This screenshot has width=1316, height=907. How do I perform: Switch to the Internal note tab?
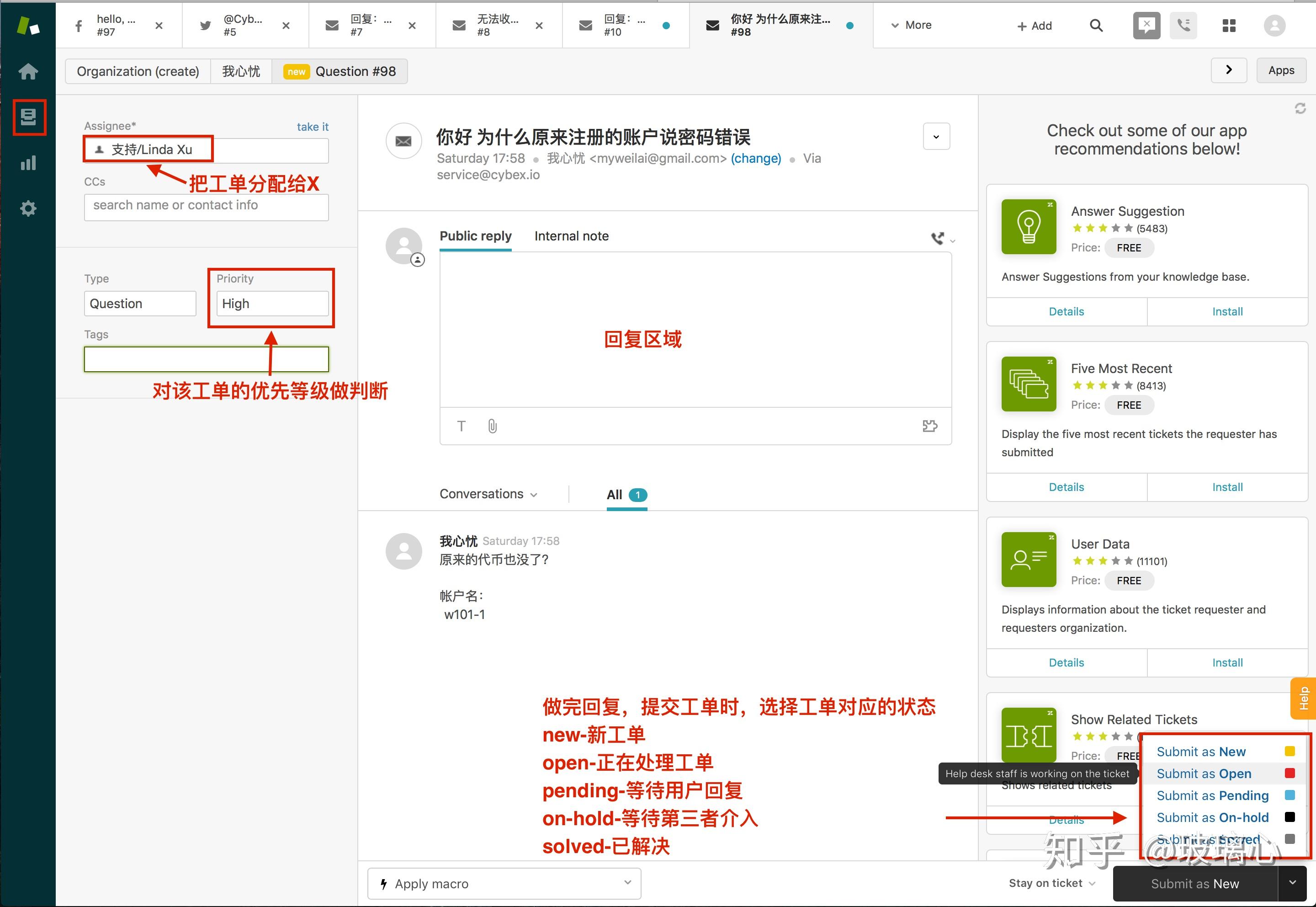tap(571, 236)
